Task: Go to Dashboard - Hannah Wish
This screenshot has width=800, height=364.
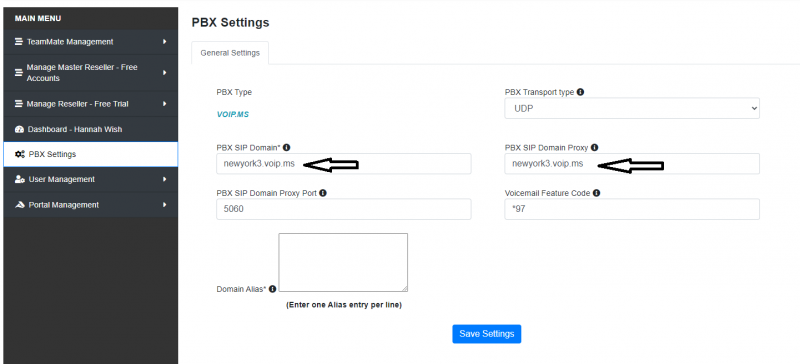Action: (x=91, y=129)
